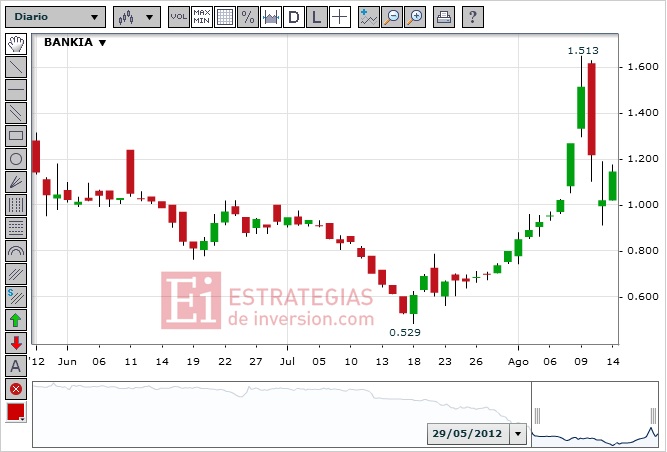Click the 29/05/2012 date field

click(468, 434)
